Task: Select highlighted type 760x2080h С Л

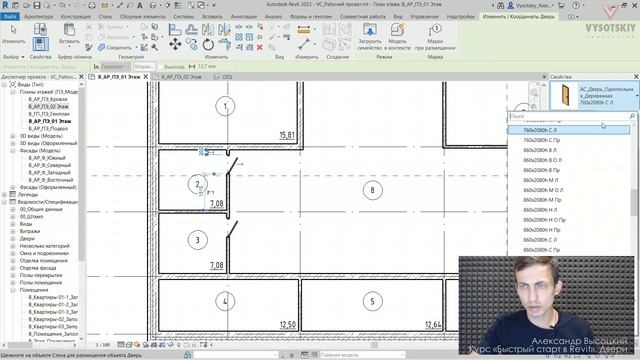Action: (x=569, y=130)
